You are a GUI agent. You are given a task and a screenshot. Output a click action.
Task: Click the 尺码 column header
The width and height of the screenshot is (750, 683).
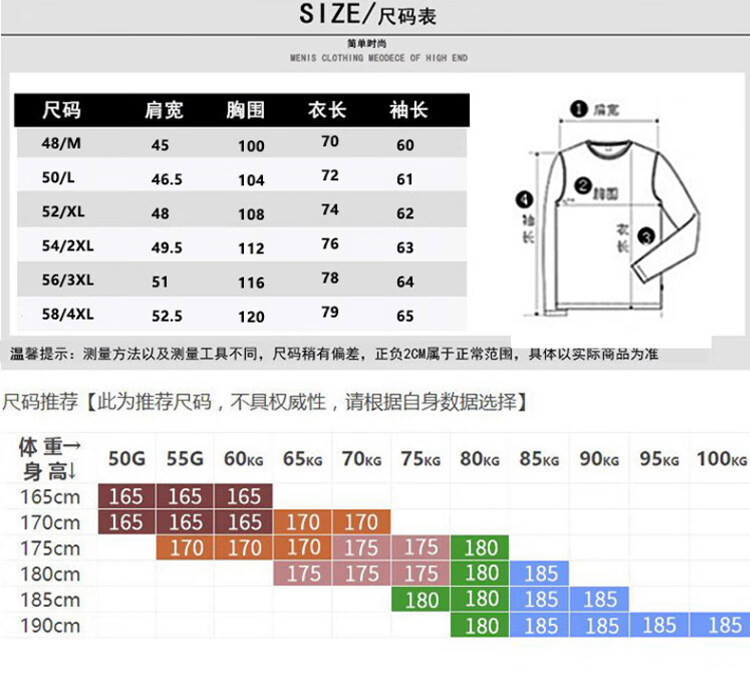pos(62,110)
